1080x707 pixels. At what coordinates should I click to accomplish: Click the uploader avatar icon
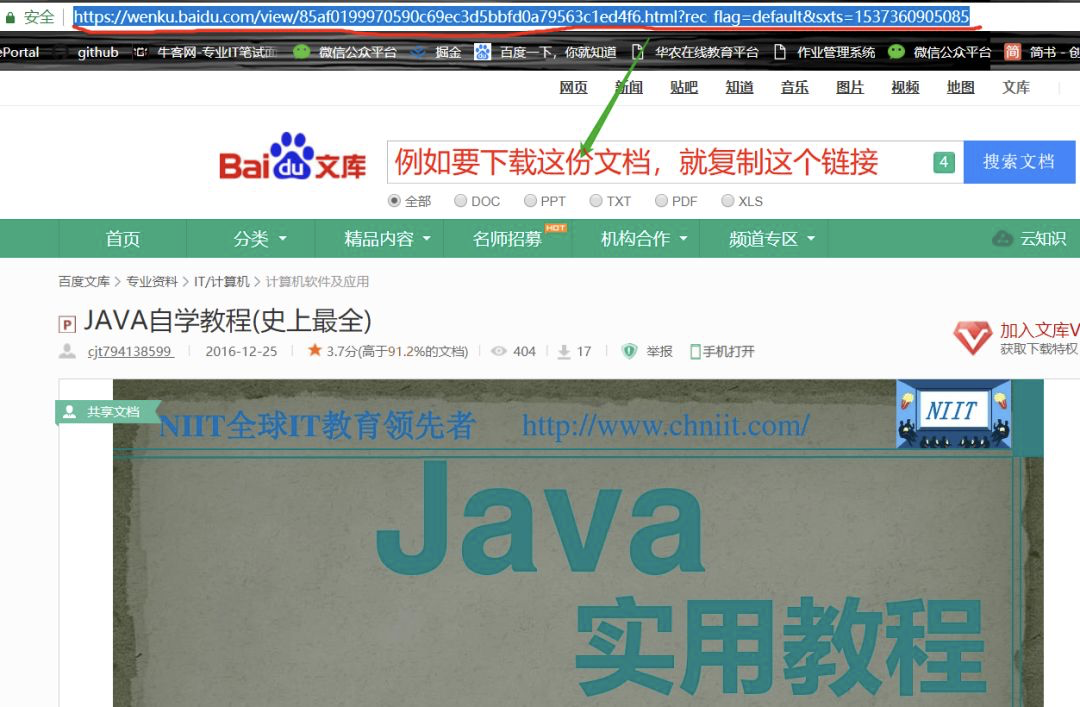click(68, 351)
